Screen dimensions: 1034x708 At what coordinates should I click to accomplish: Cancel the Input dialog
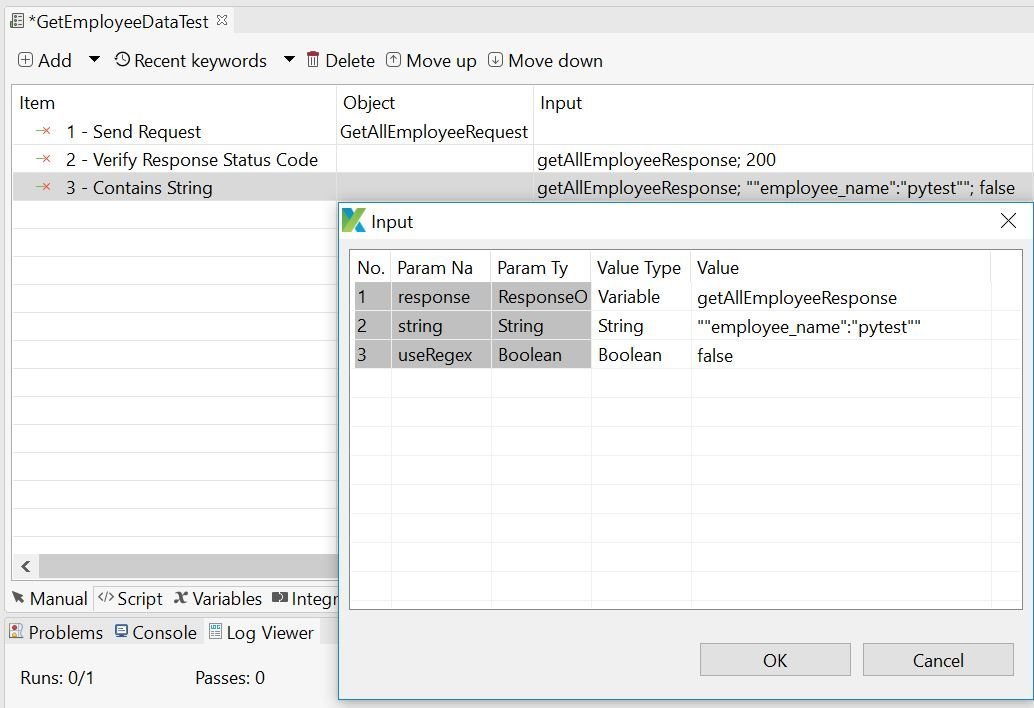937,660
